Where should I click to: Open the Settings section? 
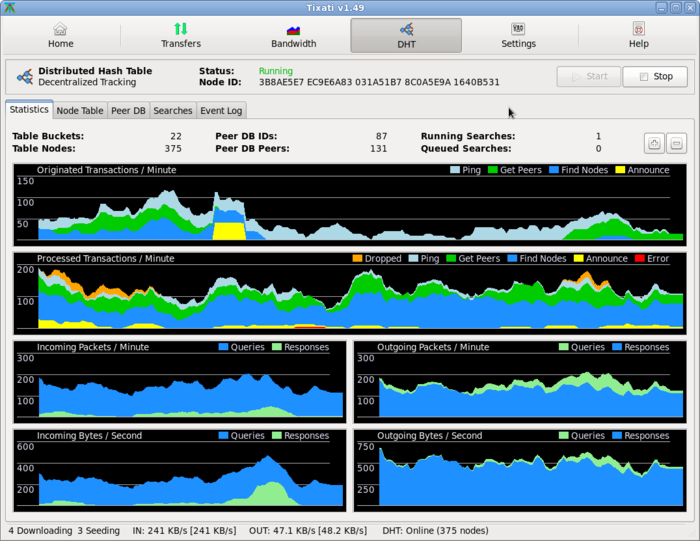(x=518, y=36)
